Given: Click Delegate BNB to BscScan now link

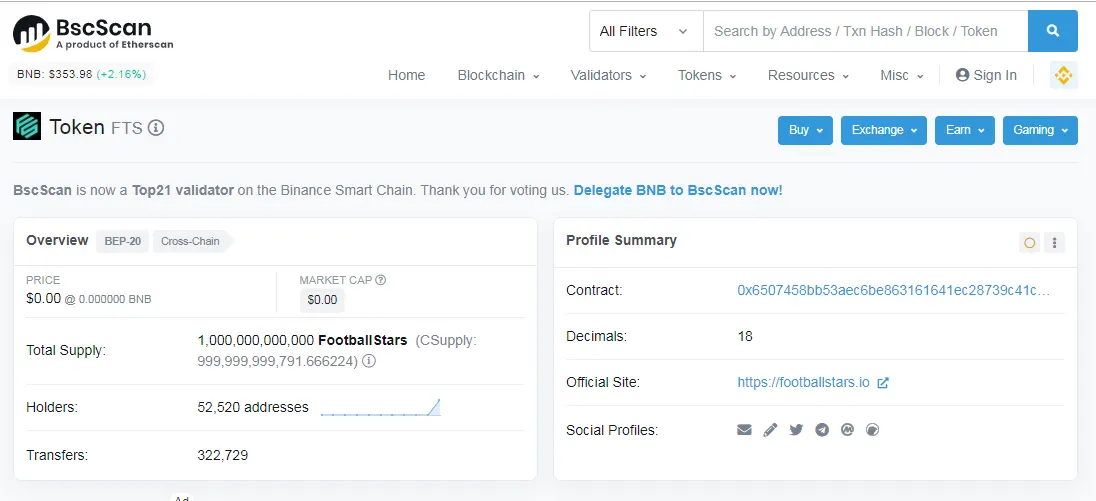Looking at the screenshot, I should pyautogui.click(x=678, y=190).
